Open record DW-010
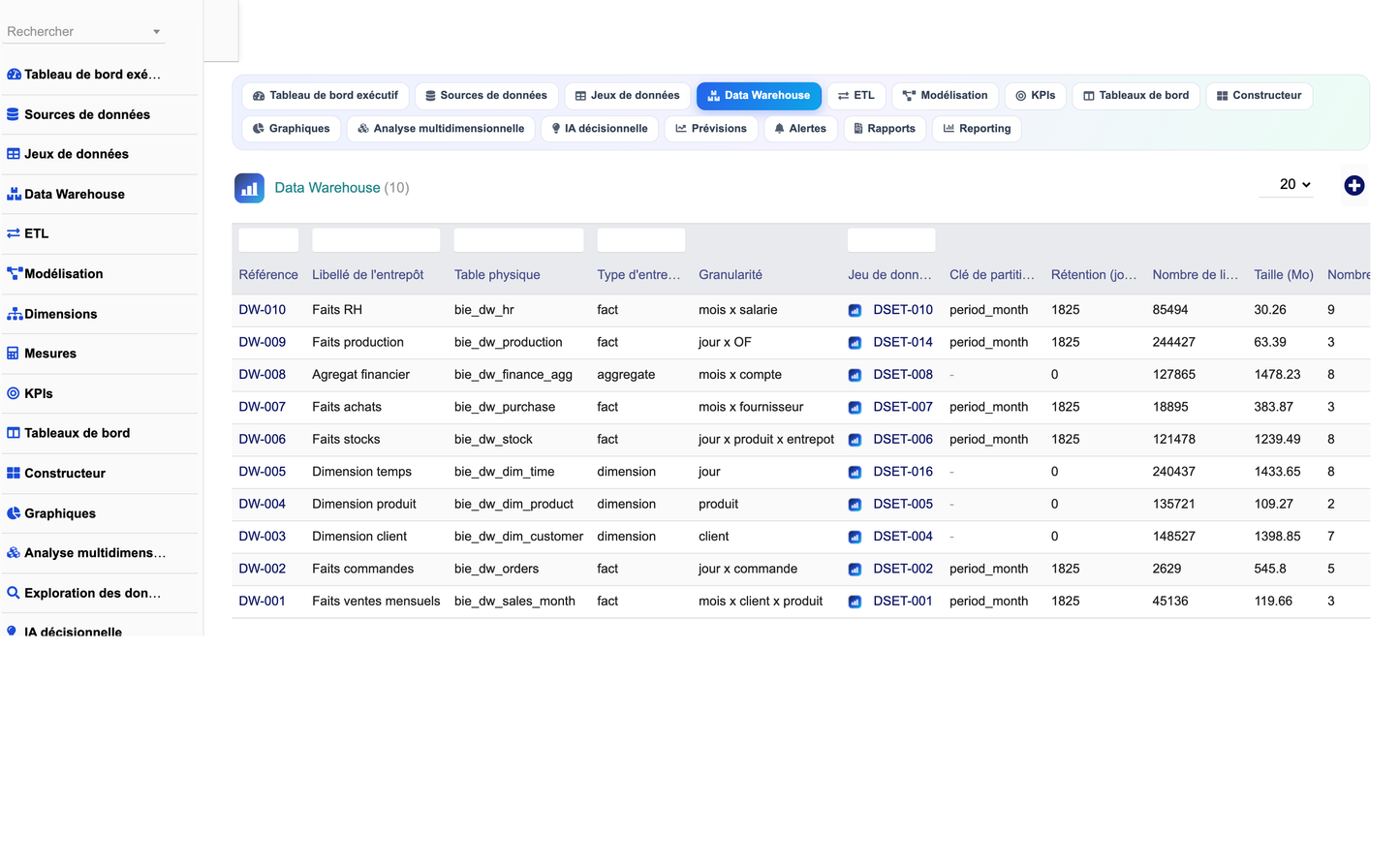Screen dimensions: 1400x866 tap(263, 310)
